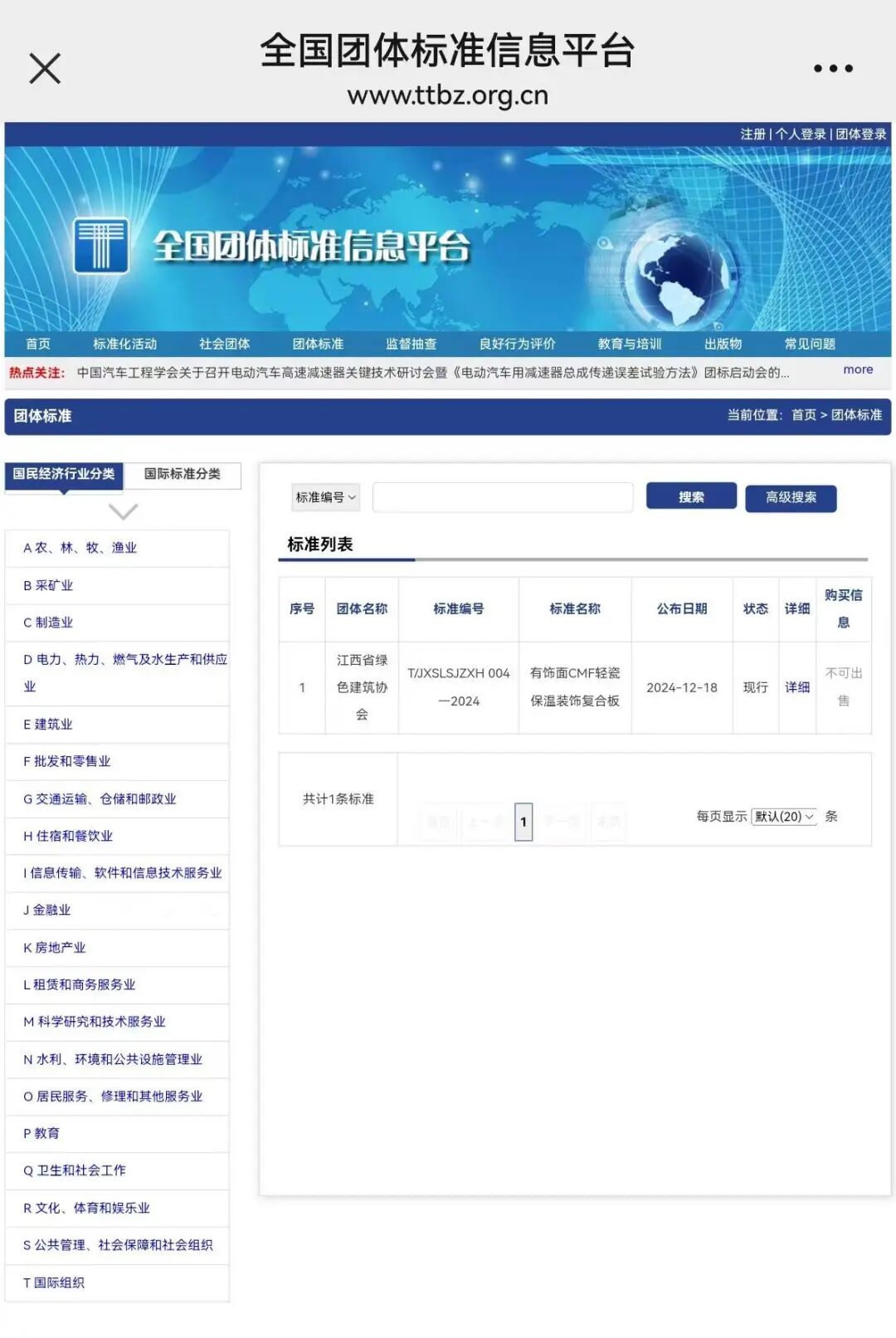Select category K 房地产业
Viewport: 896px width, 1338px height.
coord(117,948)
